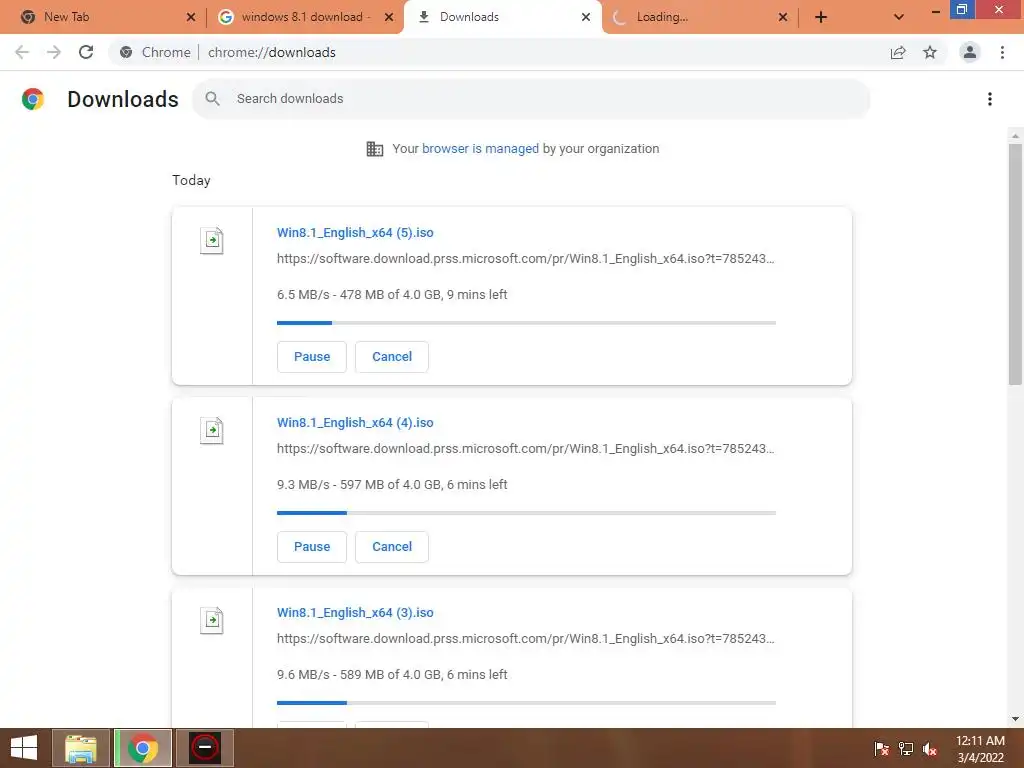1024x768 pixels.
Task: Pause the Win8.1_English_x64 (4).iso download
Action: [x=312, y=547]
